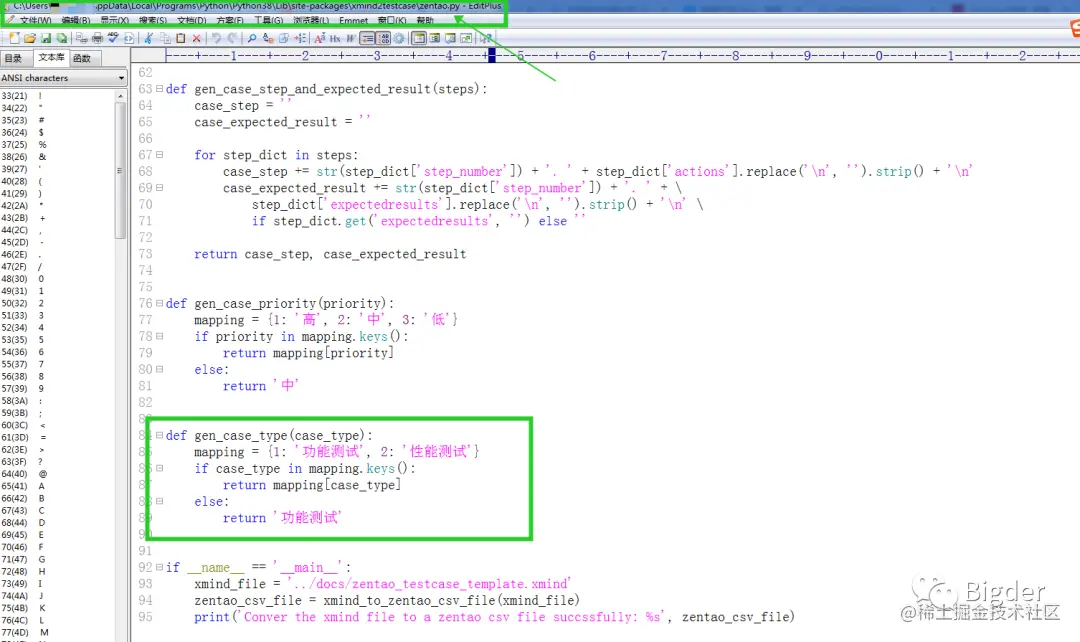The height and width of the screenshot is (642, 1080).
Task: Select the 64(40) @ character row
Action: (59, 474)
